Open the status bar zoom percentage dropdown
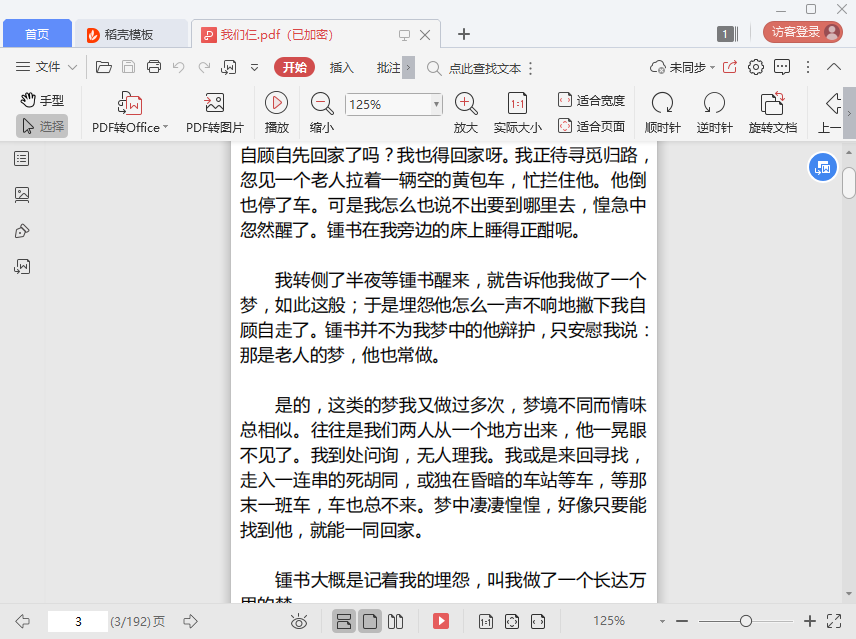Image resolution: width=856 pixels, height=639 pixels. (662, 621)
